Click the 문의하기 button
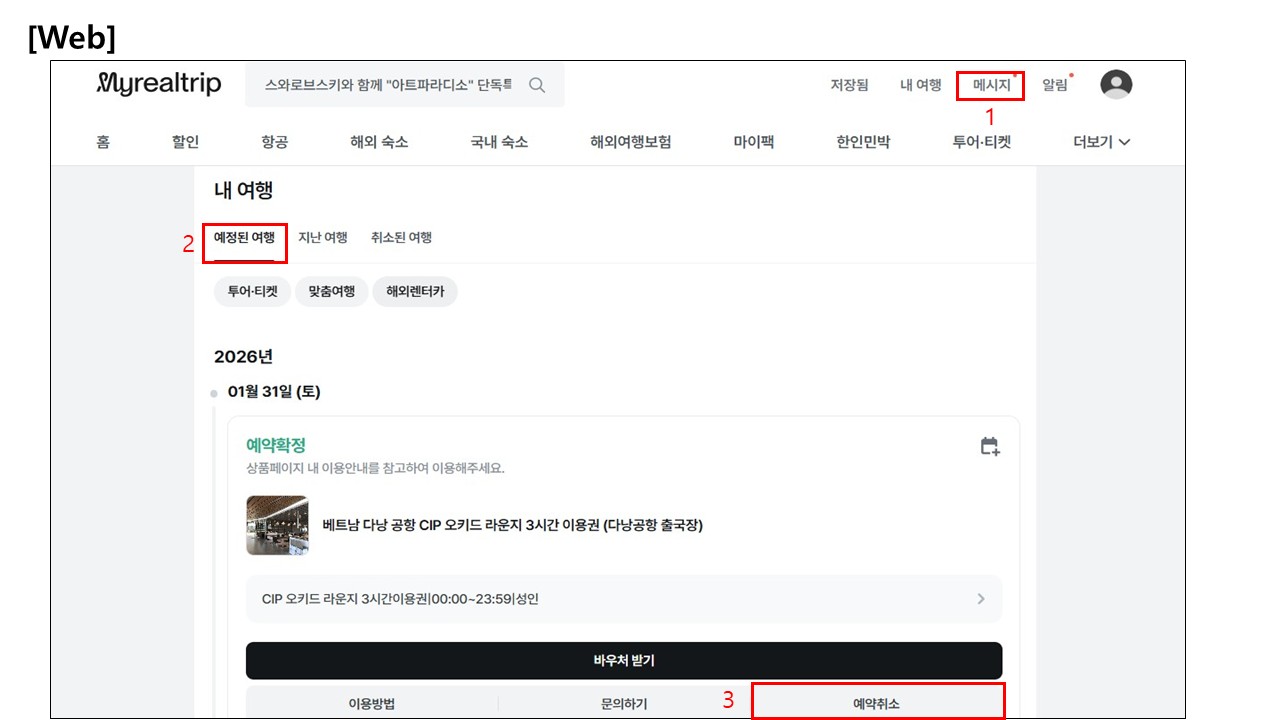Screen dimensions: 1280x720 click(x=623, y=703)
